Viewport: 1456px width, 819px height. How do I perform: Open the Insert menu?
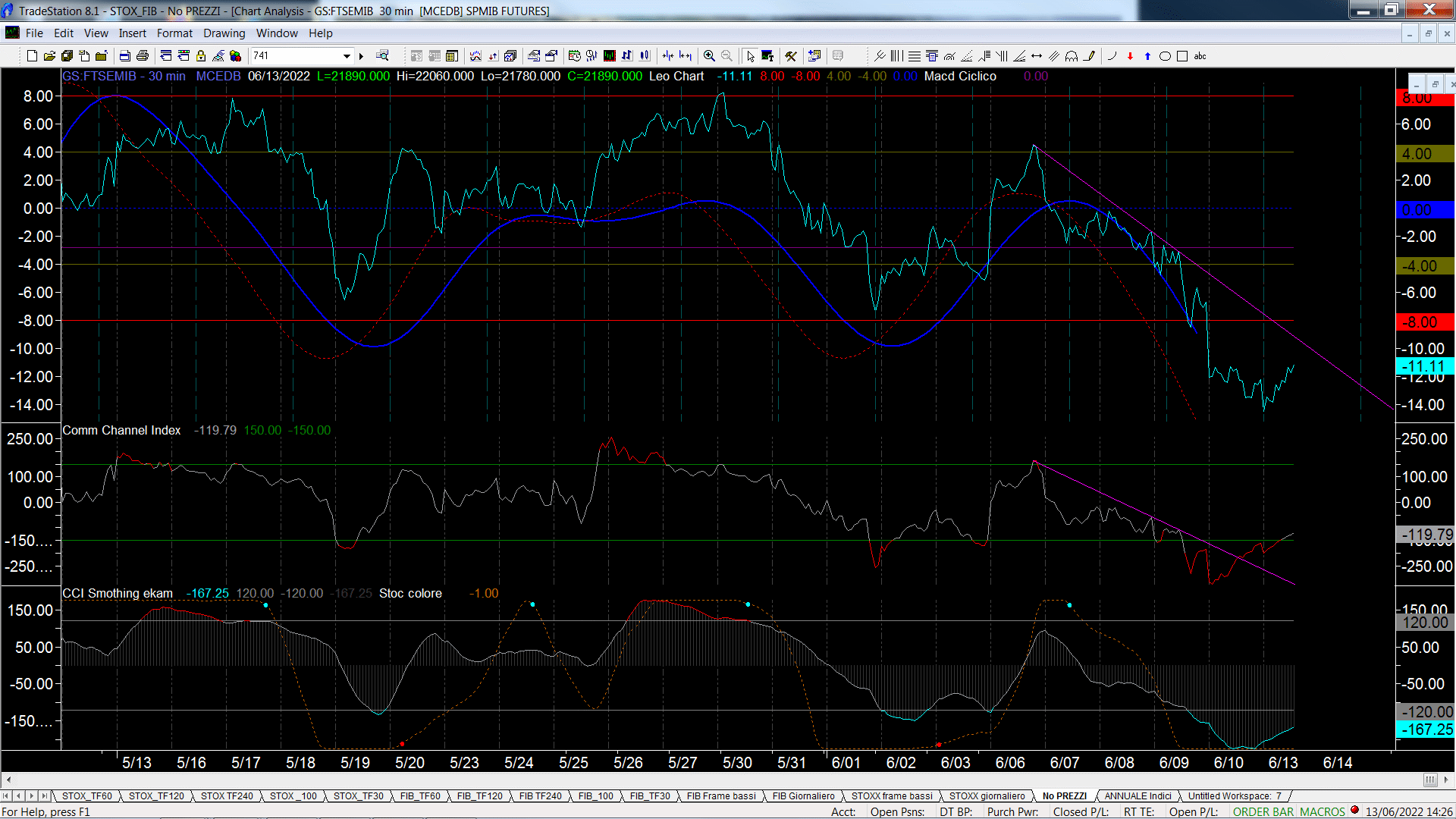click(133, 33)
